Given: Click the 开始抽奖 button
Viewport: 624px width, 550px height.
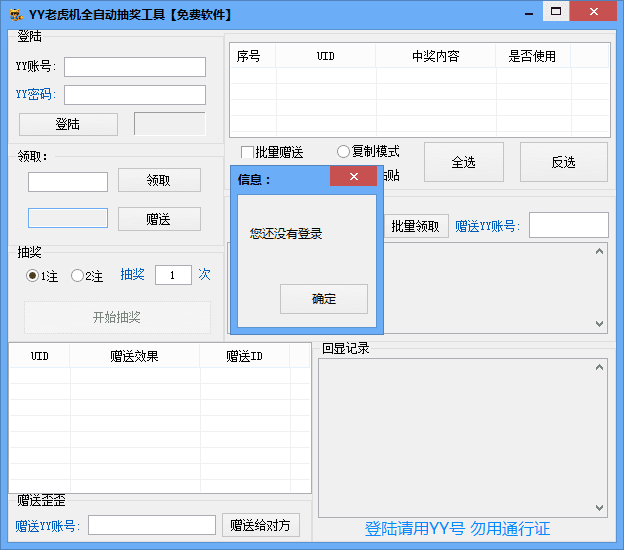Looking at the screenshot, I should [x=117, y=317].
